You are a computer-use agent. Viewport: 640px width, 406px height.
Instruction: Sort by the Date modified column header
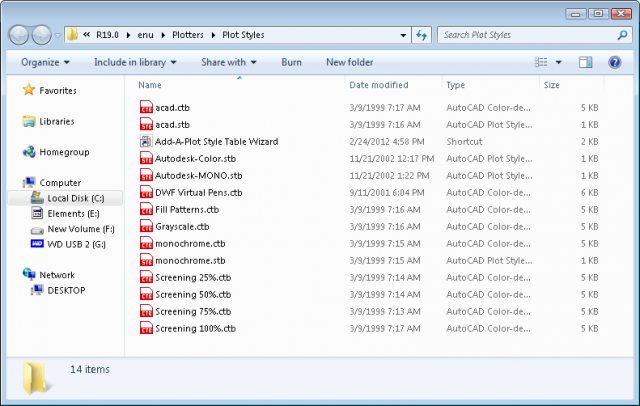point(378,85)
